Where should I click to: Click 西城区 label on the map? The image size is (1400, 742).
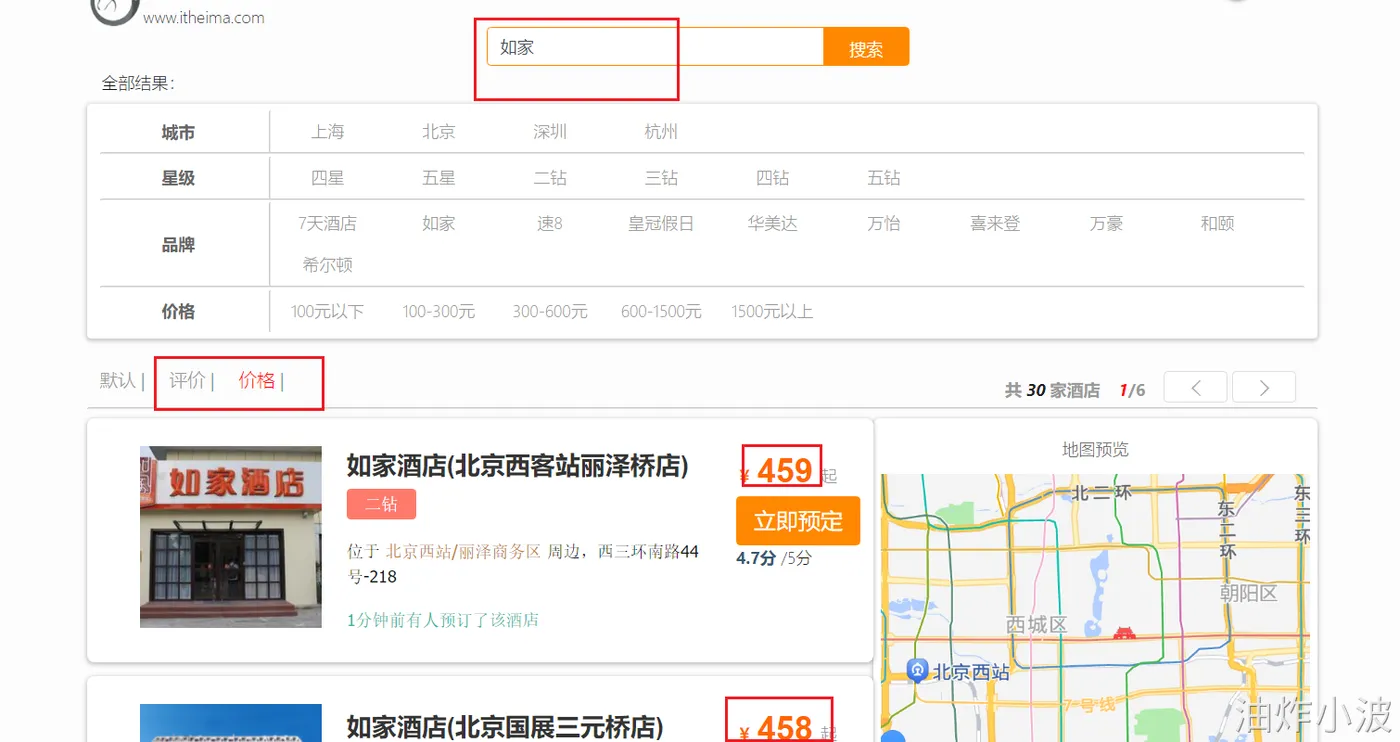click(1037, 625)
